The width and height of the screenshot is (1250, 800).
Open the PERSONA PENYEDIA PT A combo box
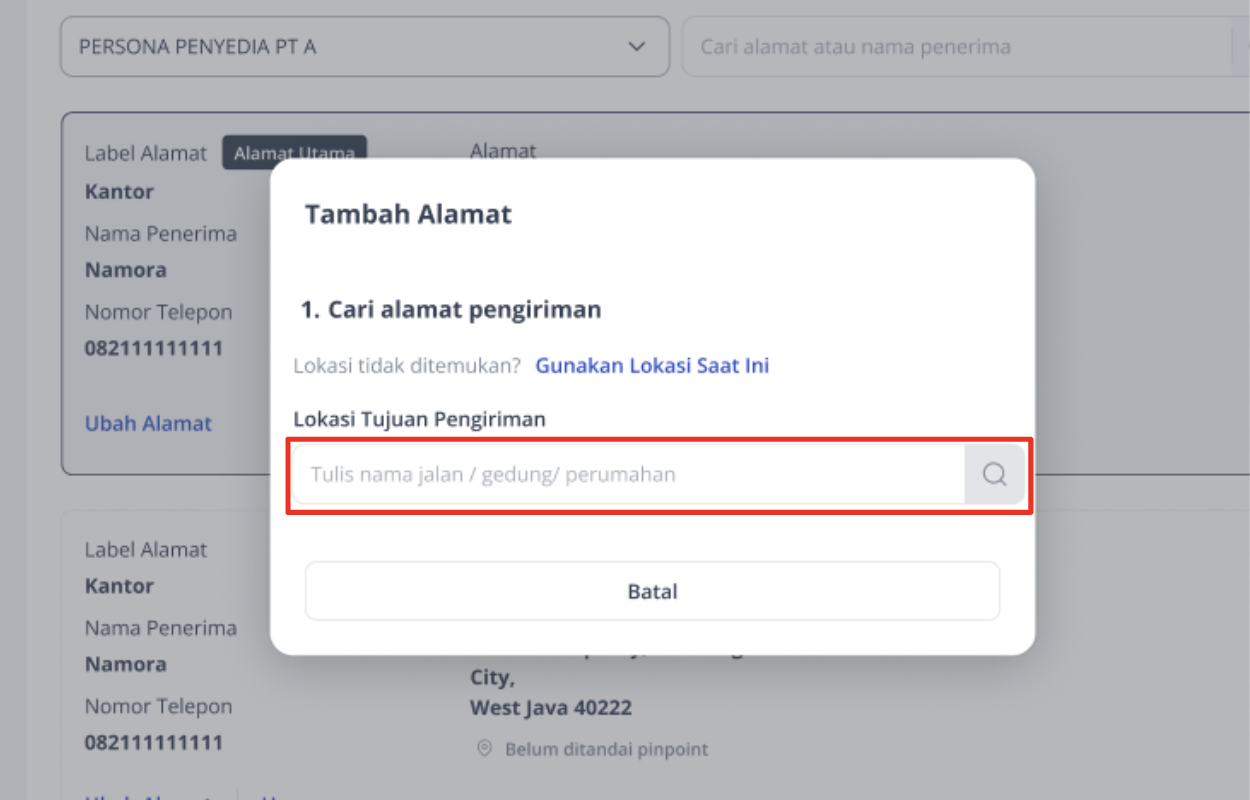(x=365, y=47)
